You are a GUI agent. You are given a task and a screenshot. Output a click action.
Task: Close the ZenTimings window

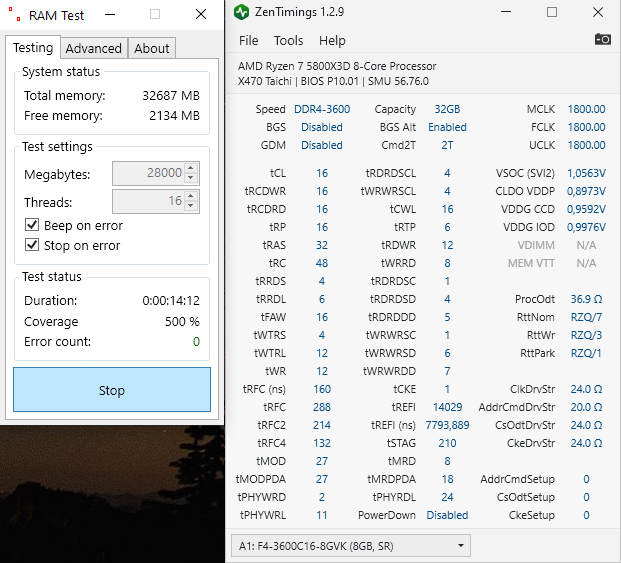(598, 12)
